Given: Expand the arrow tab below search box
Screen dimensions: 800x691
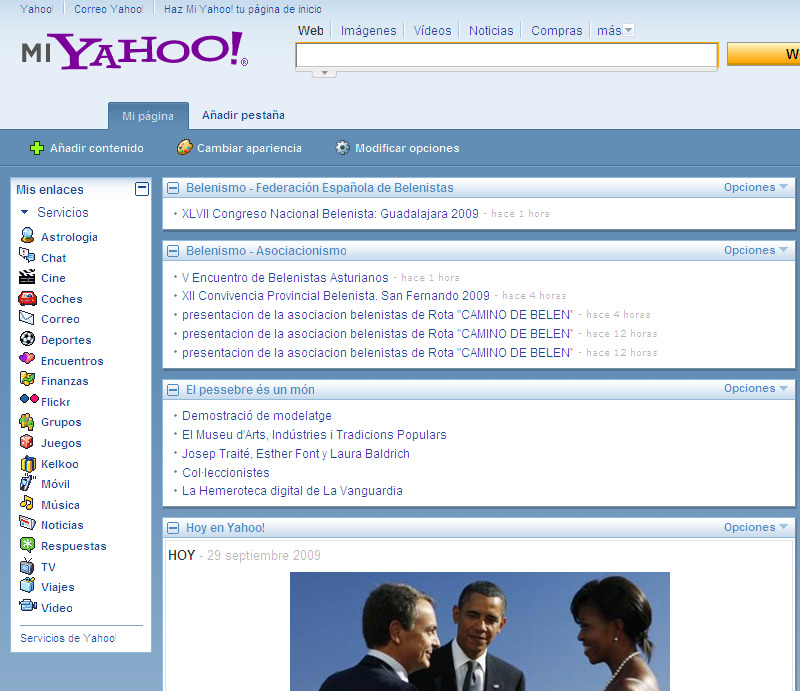Looking at the screenshot, I should pyautogui.click(x=324, y=73).
